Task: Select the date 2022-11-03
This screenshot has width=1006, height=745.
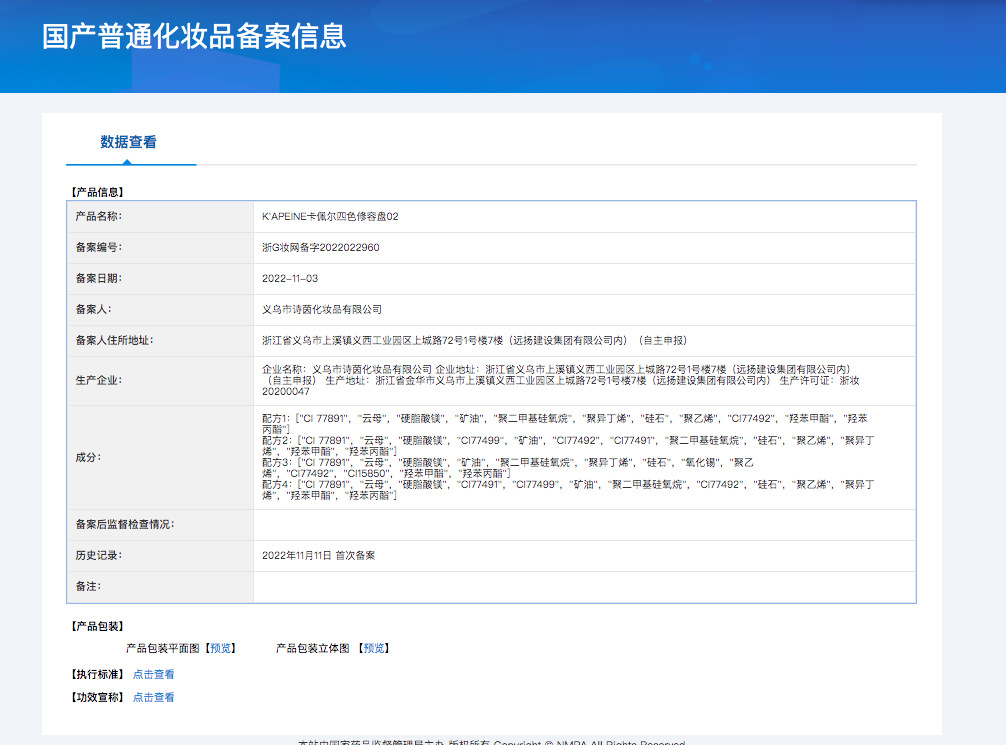Action: (290, 278)
